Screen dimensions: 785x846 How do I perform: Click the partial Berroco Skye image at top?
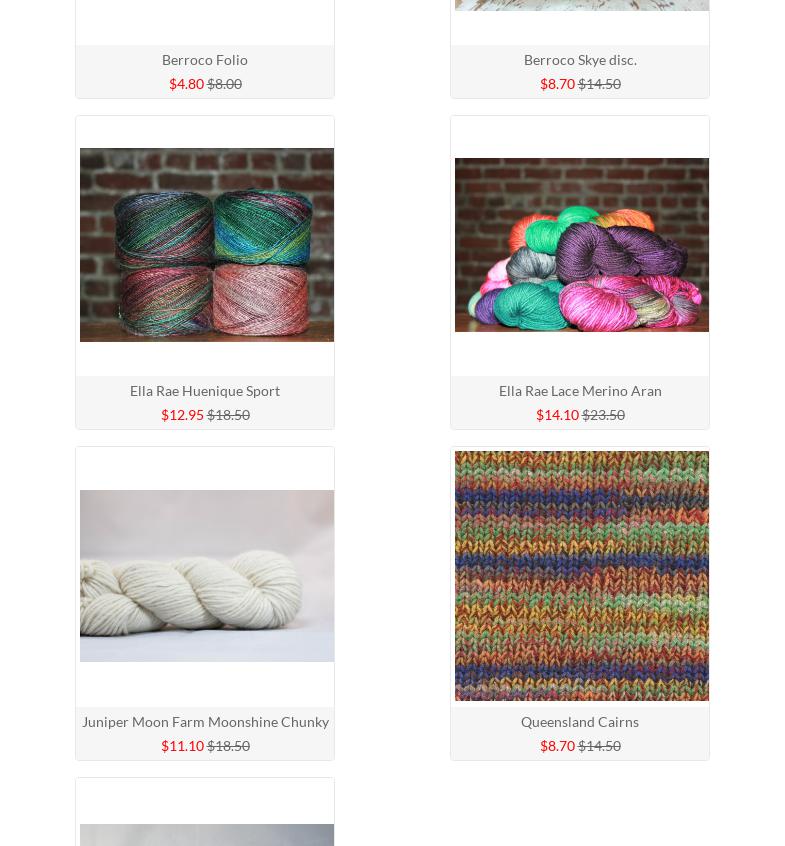[582, 5]
